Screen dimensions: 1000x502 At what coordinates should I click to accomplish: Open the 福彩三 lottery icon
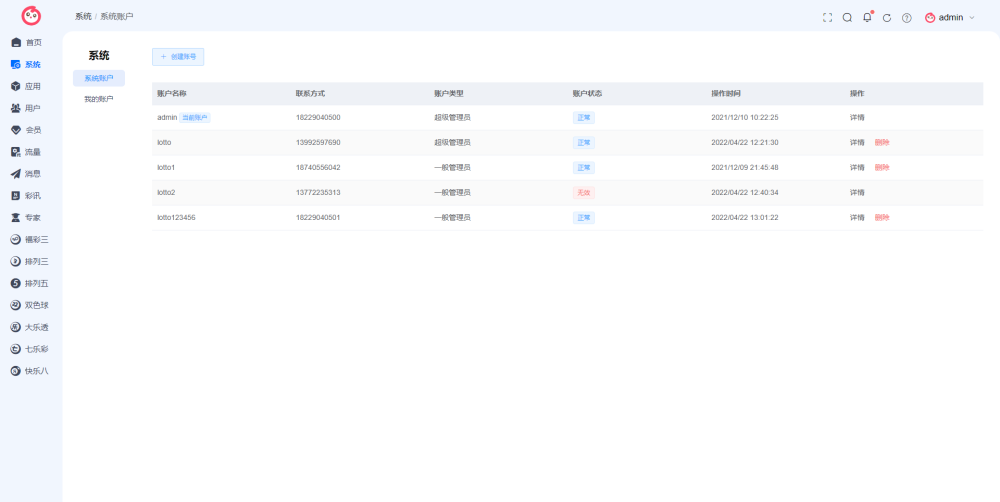click(16, 240)
